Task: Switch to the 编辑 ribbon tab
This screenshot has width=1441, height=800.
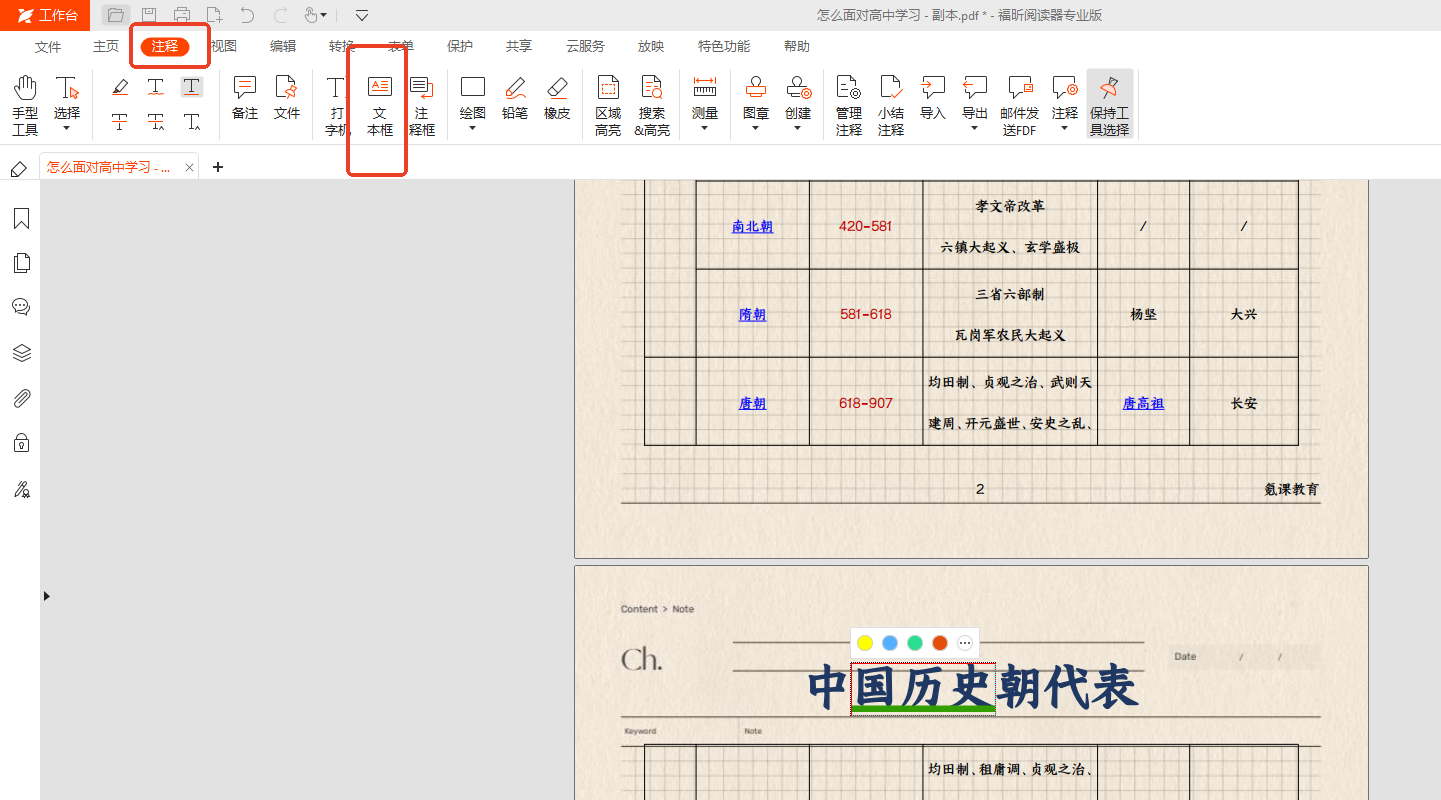Action: pyautogui.click(x=283, y=46)
